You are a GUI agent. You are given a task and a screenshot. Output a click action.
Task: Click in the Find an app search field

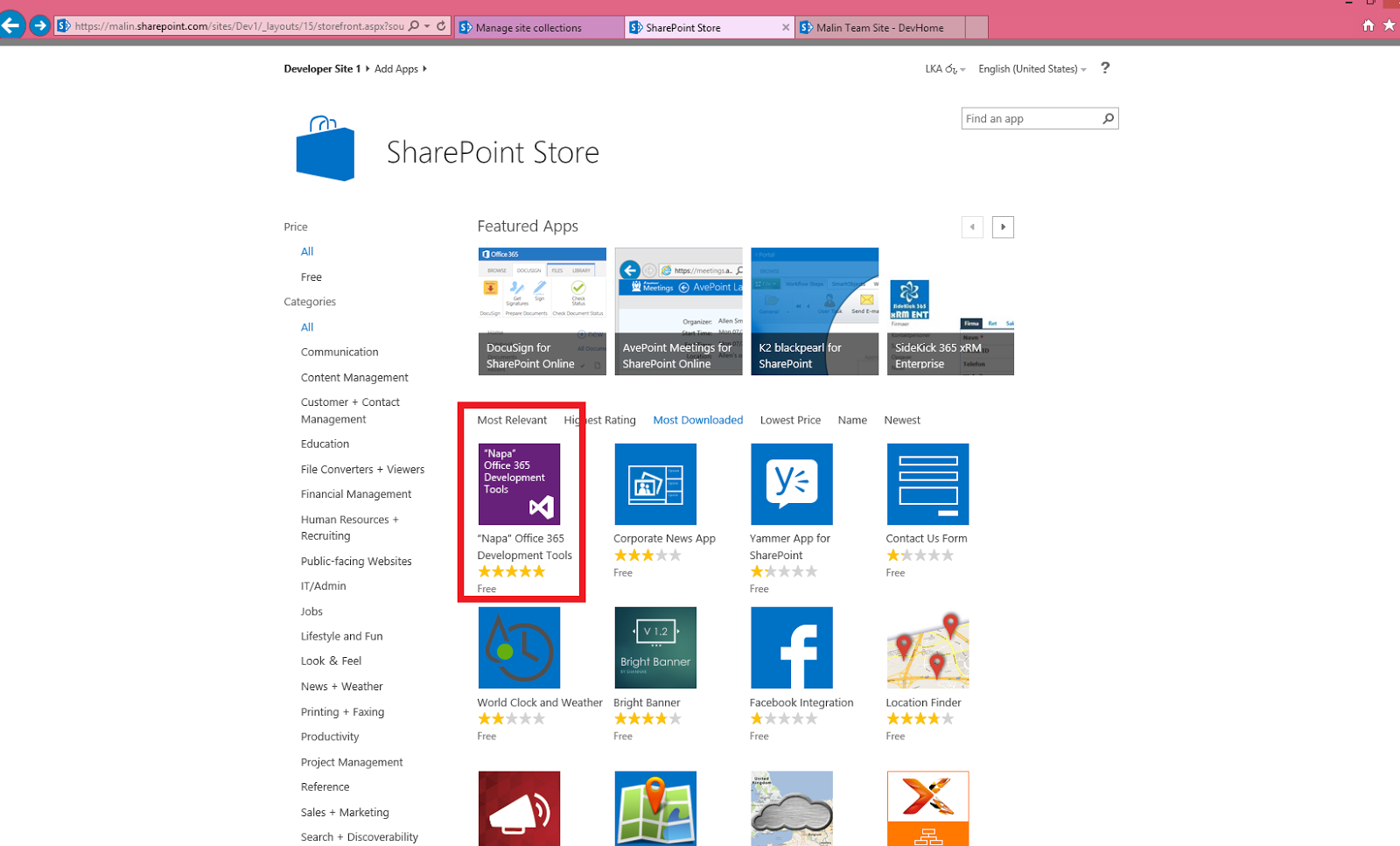click(x=1031, y=118)
